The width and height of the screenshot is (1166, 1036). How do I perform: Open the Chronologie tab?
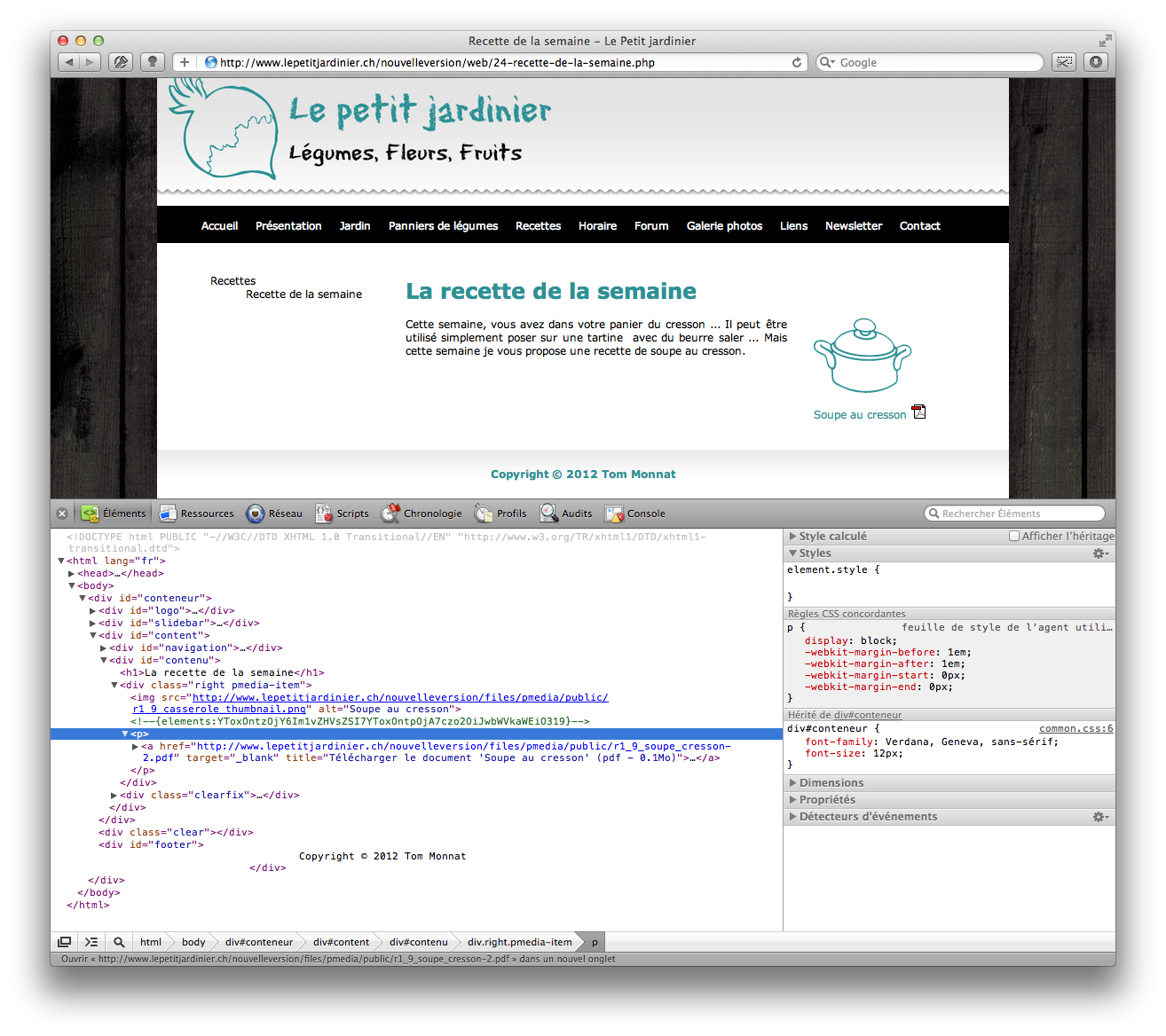[421, 514]
